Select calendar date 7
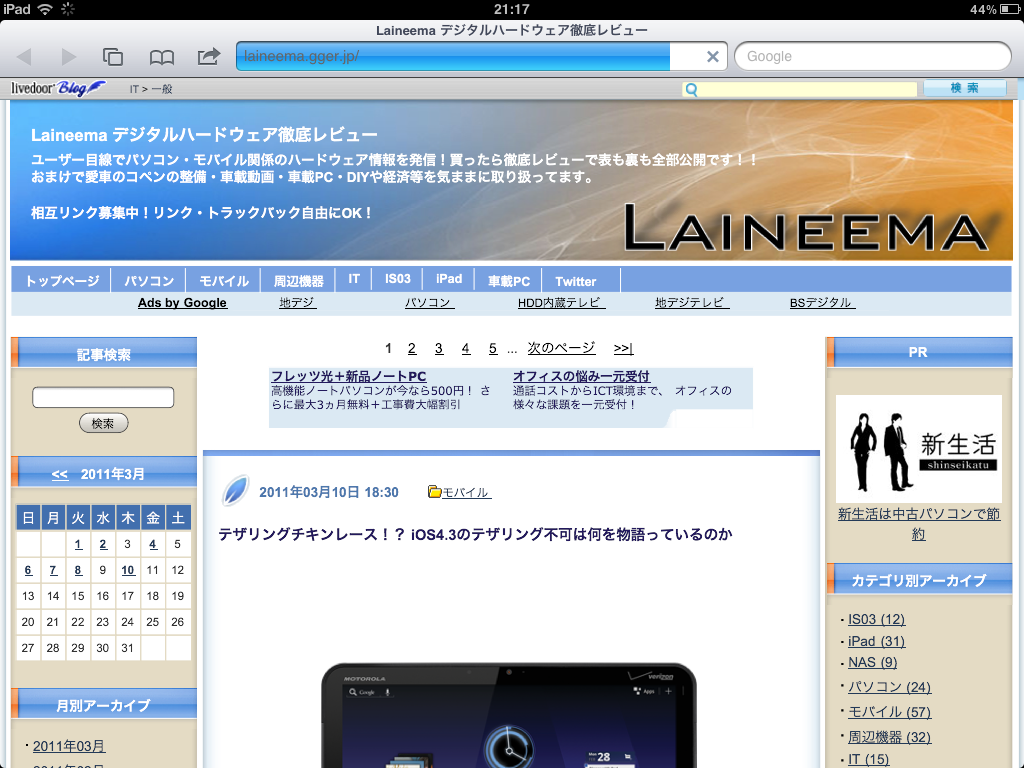This screenshot has height=768, width=1024. (x=54, y=570)
